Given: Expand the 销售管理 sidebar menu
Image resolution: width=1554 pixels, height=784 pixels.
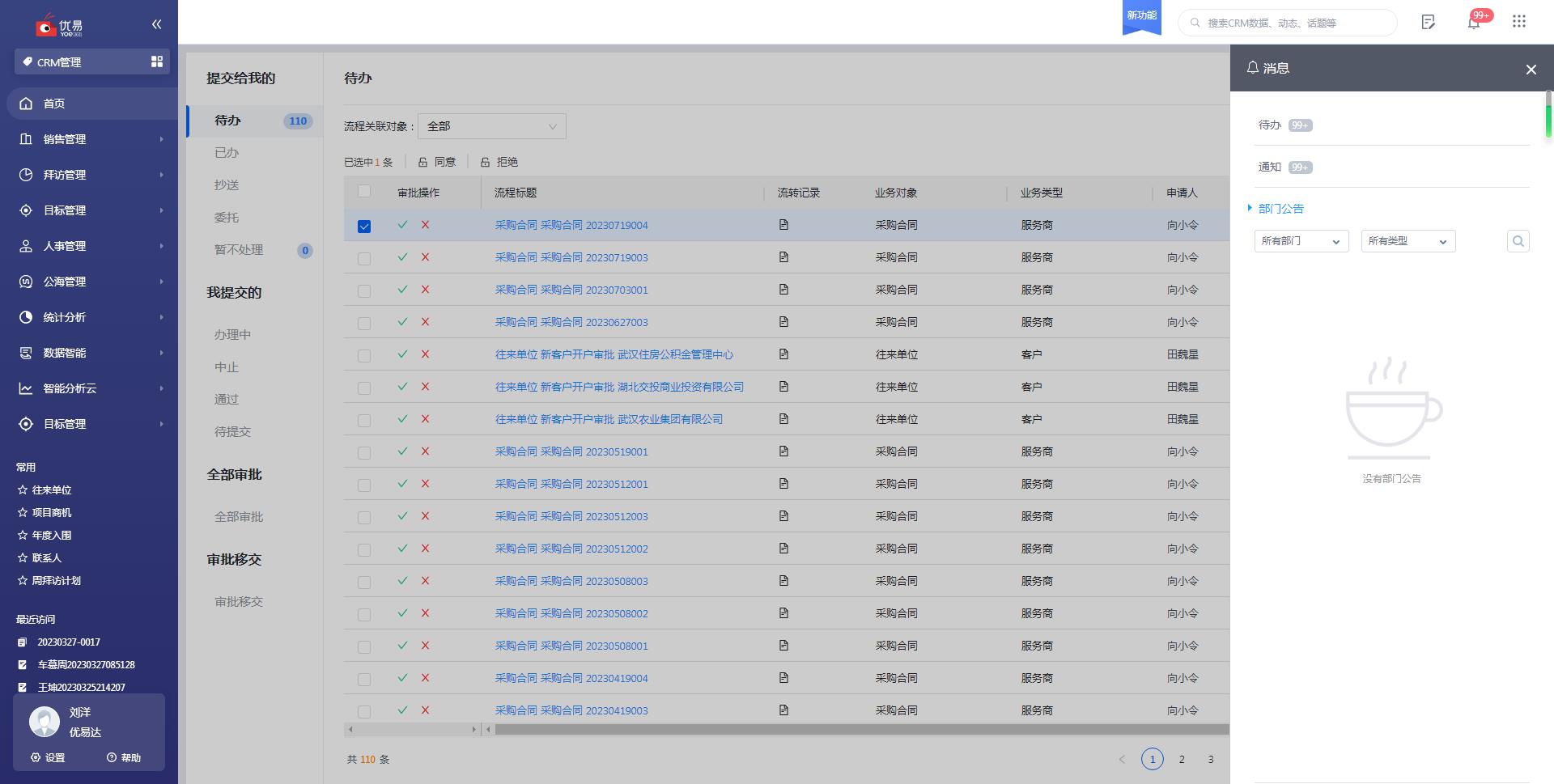Looking at the screenshot, I should tap(89, 139).
